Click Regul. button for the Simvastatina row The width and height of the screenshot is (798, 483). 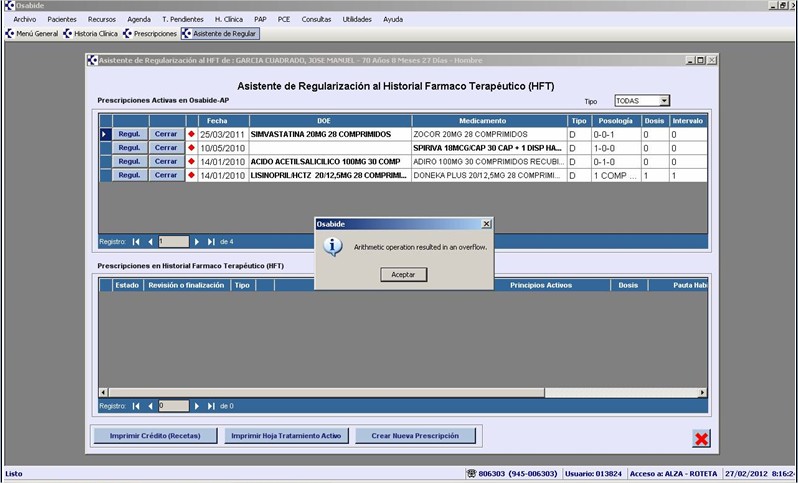click(130, 134)
